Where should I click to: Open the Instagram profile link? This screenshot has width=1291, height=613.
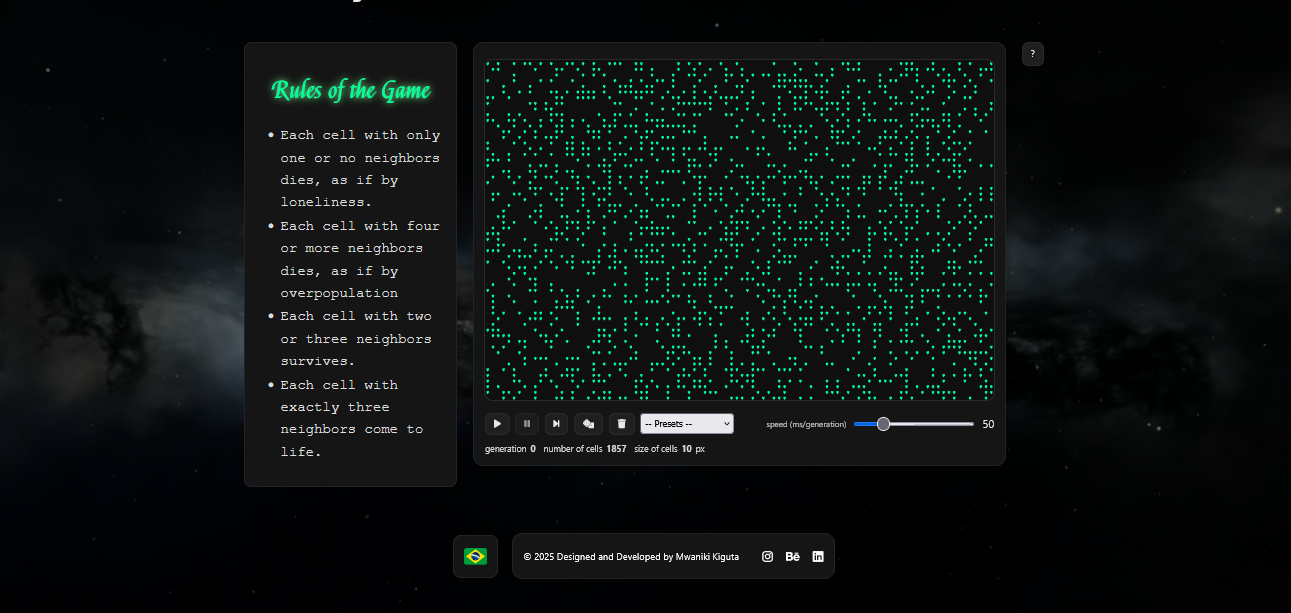tap(768, 557)
